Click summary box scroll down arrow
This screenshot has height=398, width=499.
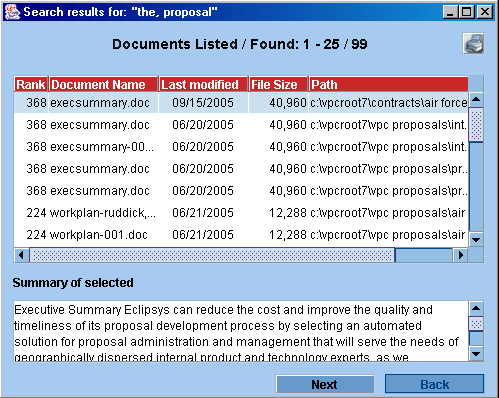476,354
